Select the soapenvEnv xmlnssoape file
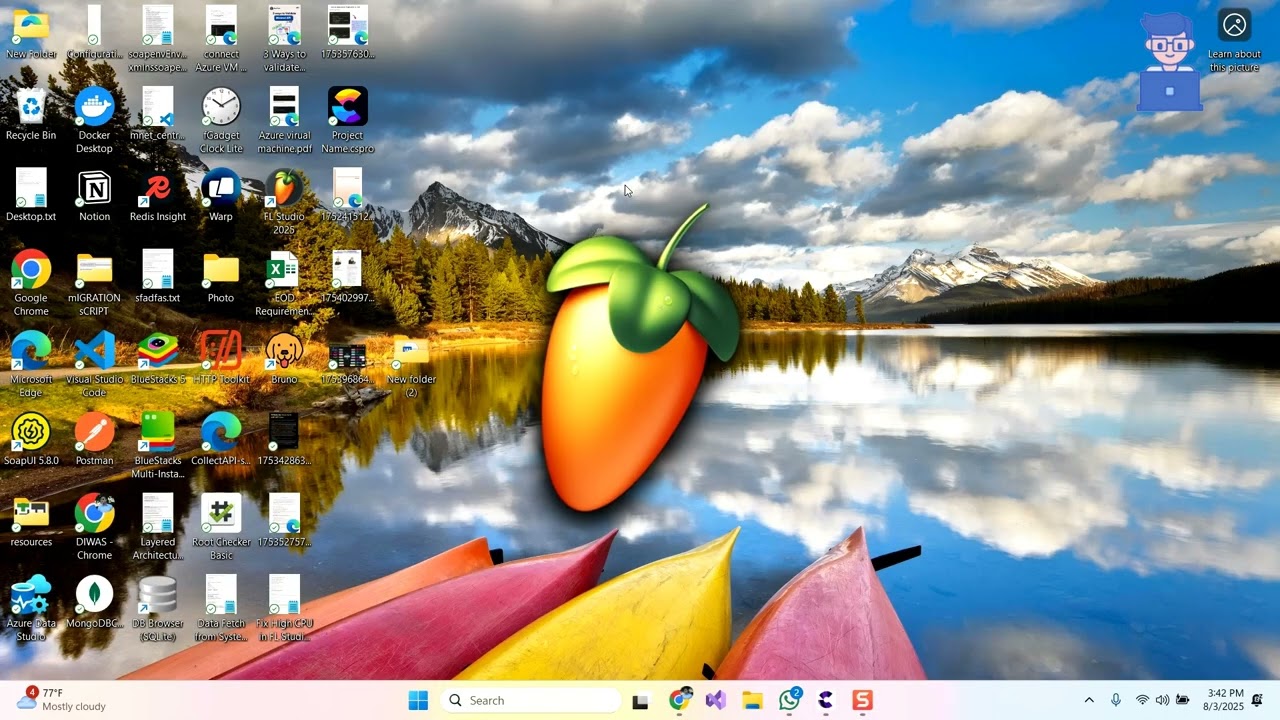1280x720 pixels. (x=158, y=25)
